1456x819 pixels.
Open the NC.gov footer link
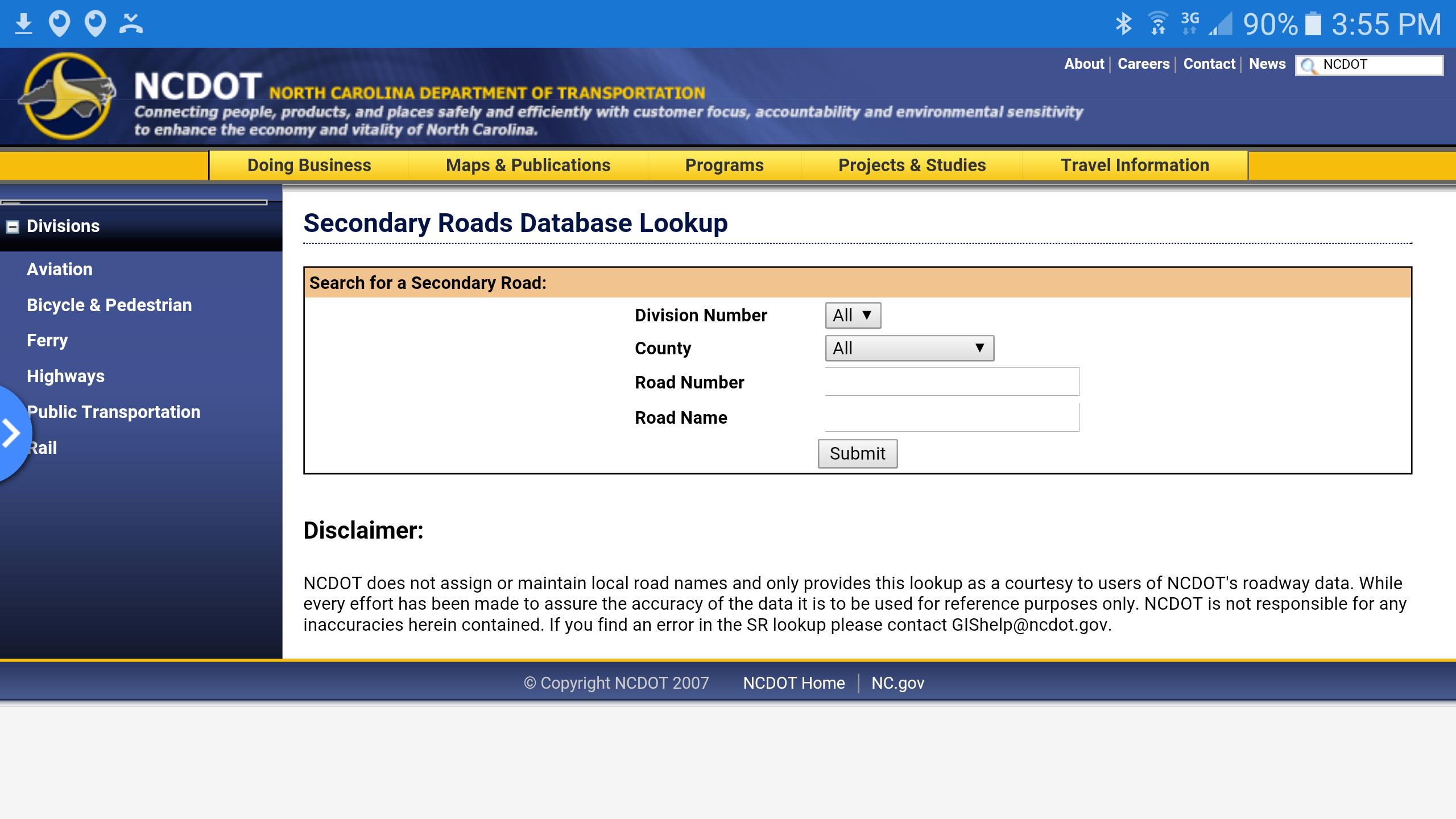pyautogui.click(x=898, y=682)
